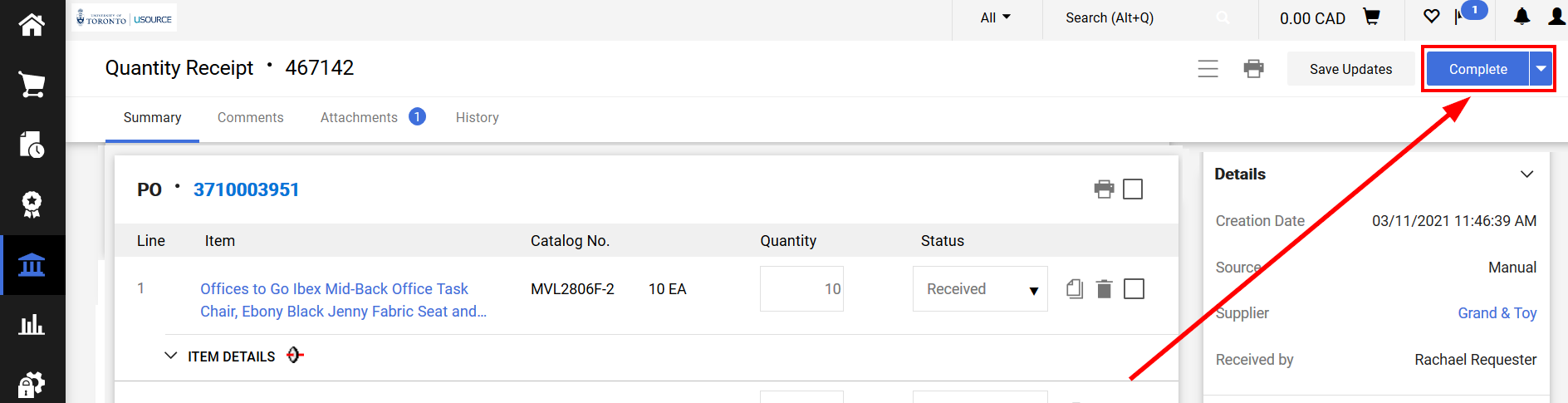Open the Grand & Toy supplier link
Screen dimensions: 1568x403
1497,313
